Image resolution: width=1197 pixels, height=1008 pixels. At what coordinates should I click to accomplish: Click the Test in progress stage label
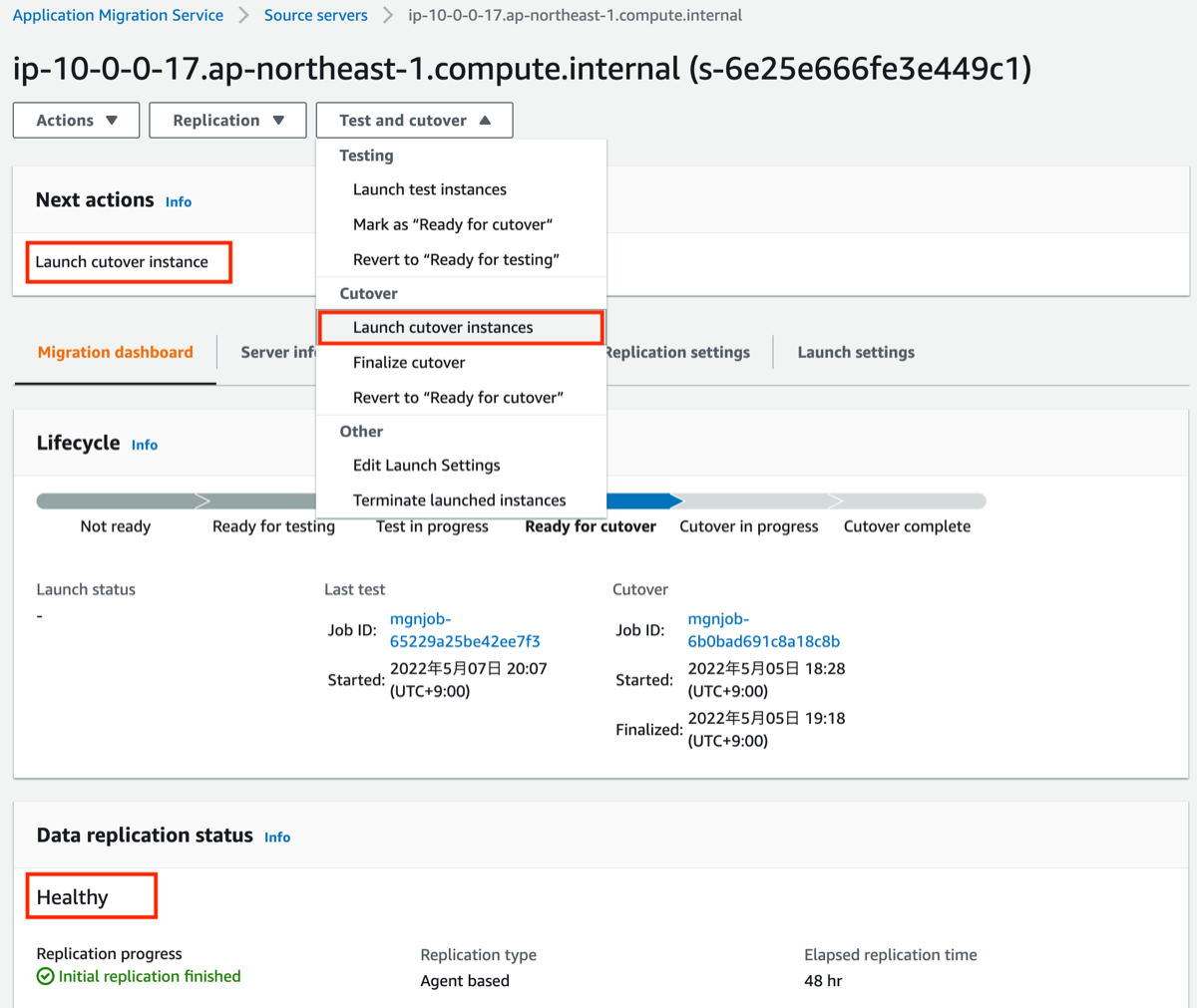pyautogui.click(x=432, y=526)
